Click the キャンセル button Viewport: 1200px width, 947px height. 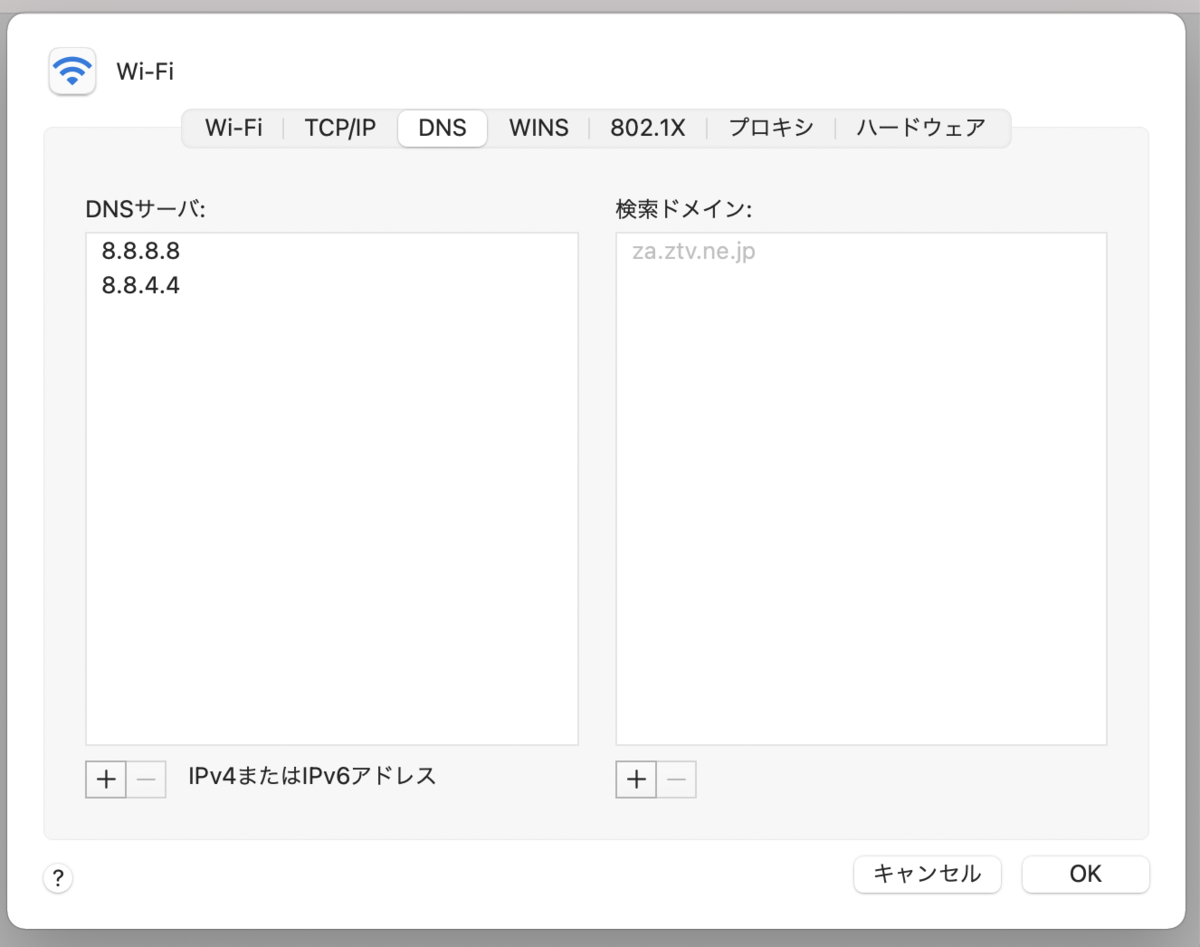(927, 874)
